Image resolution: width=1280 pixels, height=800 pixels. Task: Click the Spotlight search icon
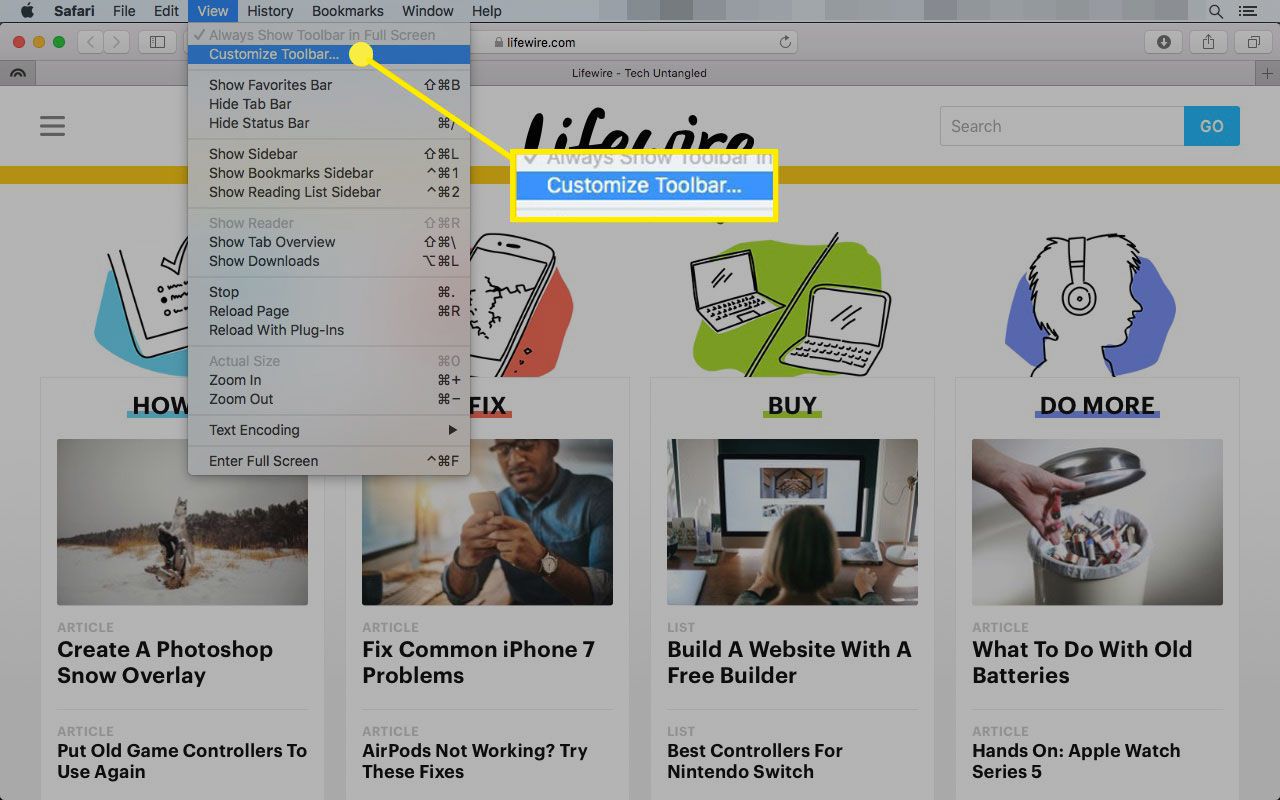pyautogui.click(x=1216, y=11)
